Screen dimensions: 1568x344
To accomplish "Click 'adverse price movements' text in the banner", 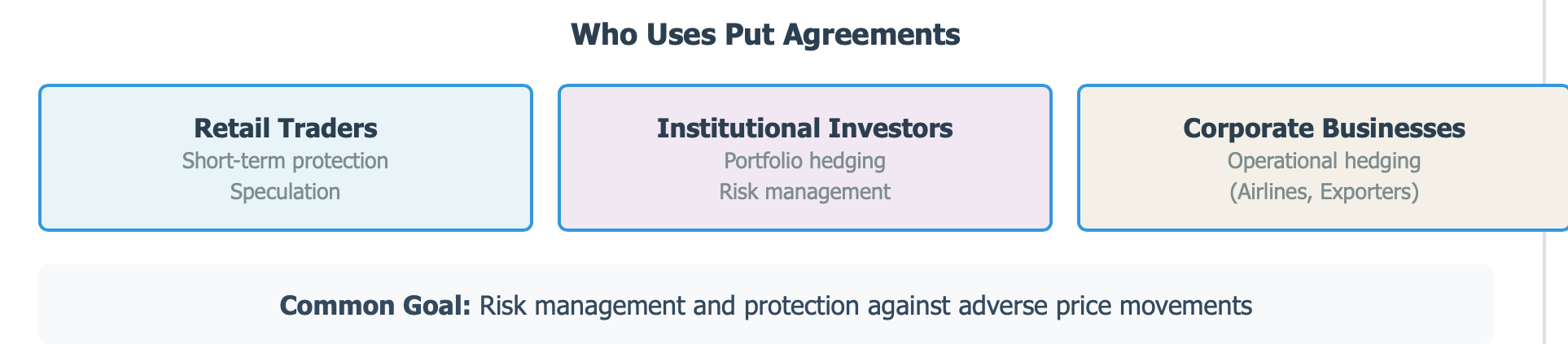I will 1106,306.
